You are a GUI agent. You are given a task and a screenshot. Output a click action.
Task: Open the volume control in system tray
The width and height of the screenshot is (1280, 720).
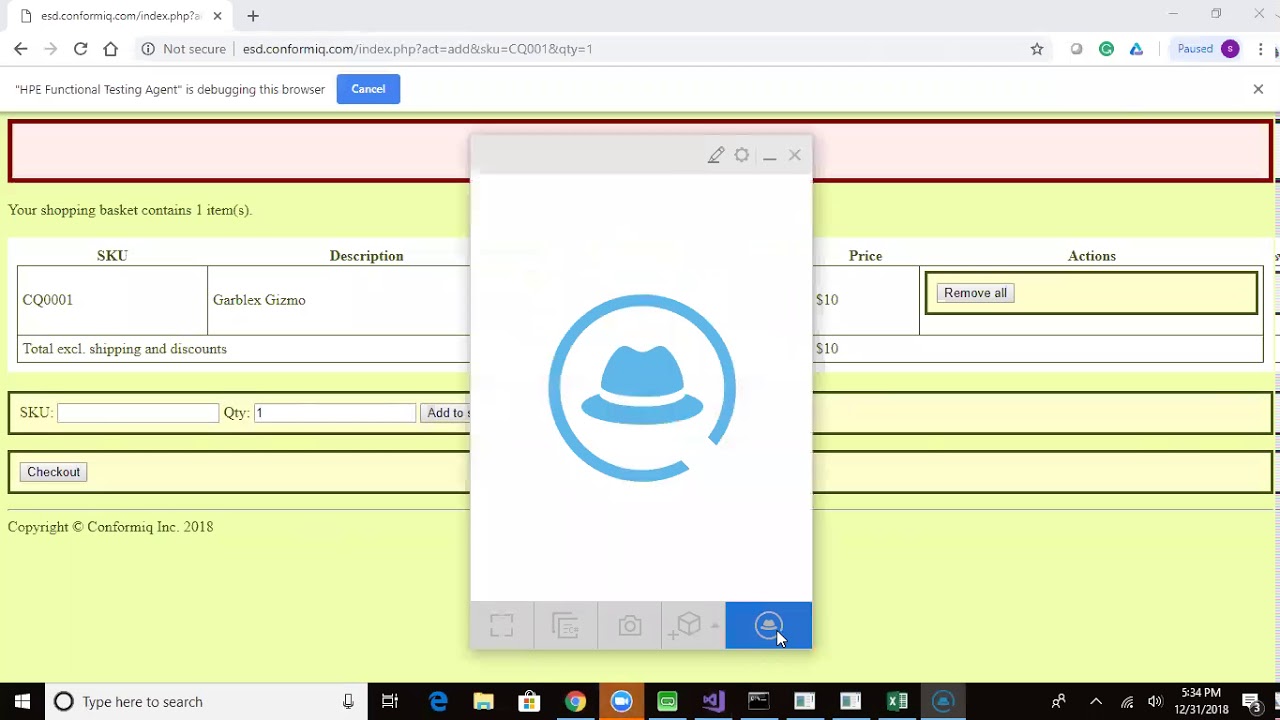point(1155,701)
